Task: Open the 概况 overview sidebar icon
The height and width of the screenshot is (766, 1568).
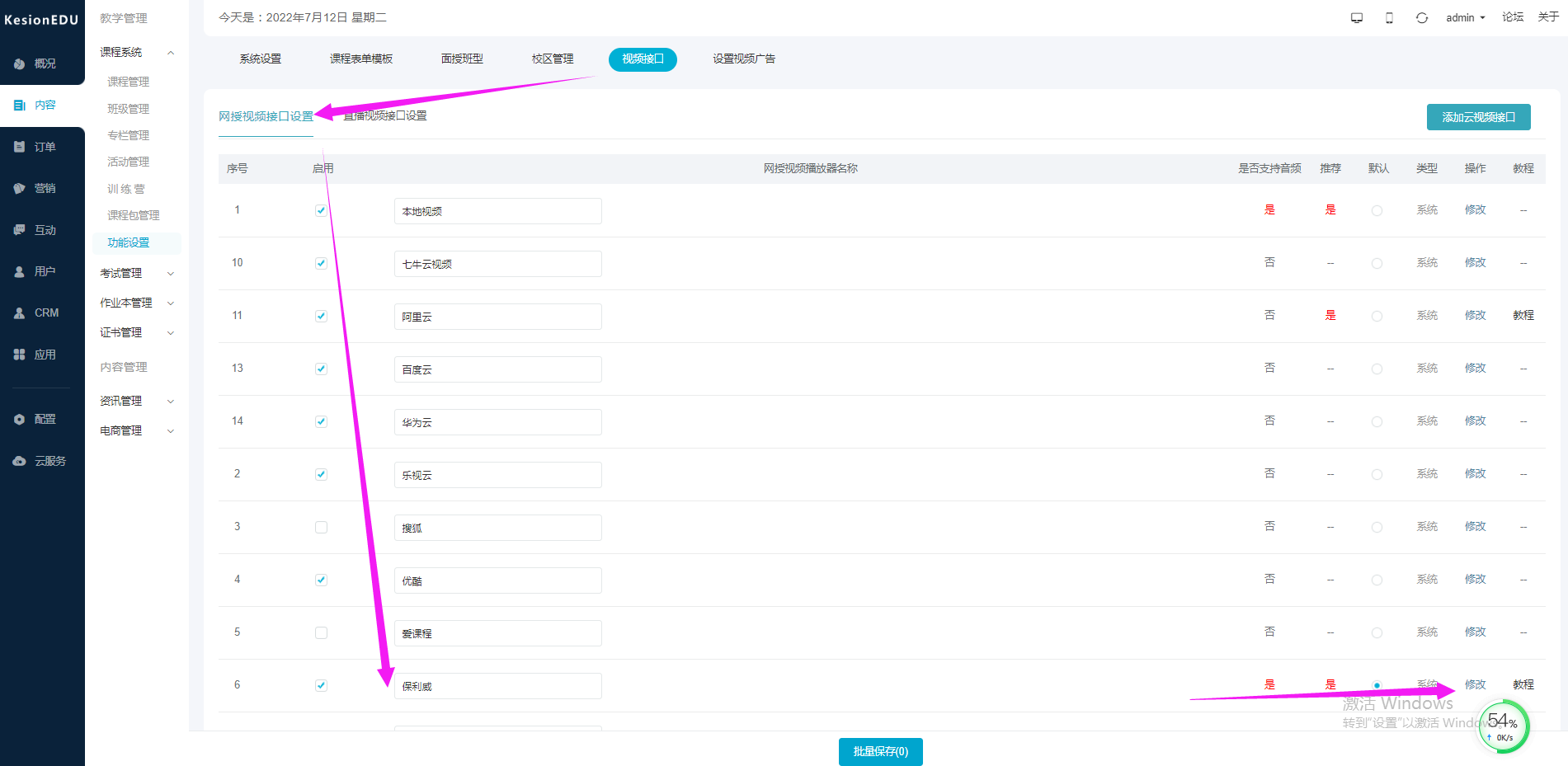Action: coord(20,63)
